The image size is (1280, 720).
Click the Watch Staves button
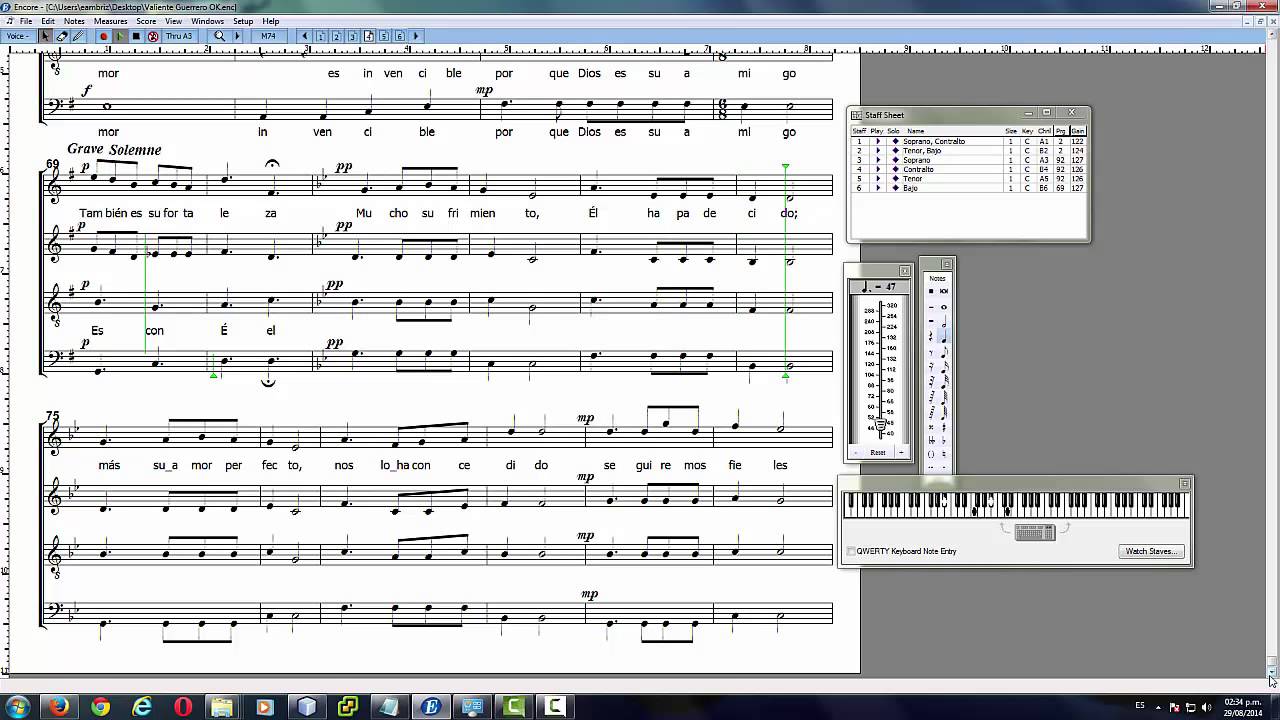pyautogui.click(x=1151, y=551)
